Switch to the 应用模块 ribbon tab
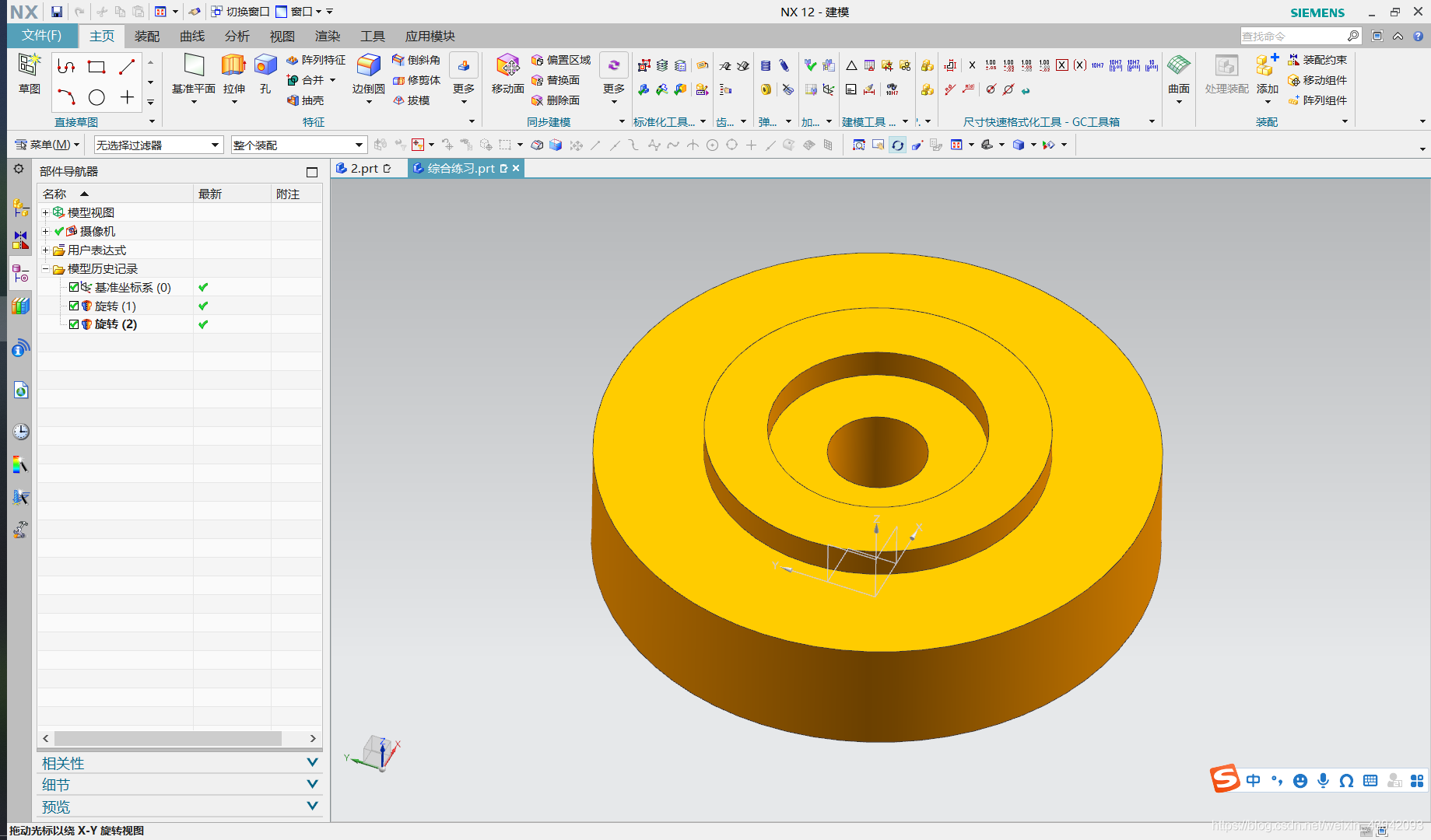The width and height of the screenshot is (1431, 840). 430,37
